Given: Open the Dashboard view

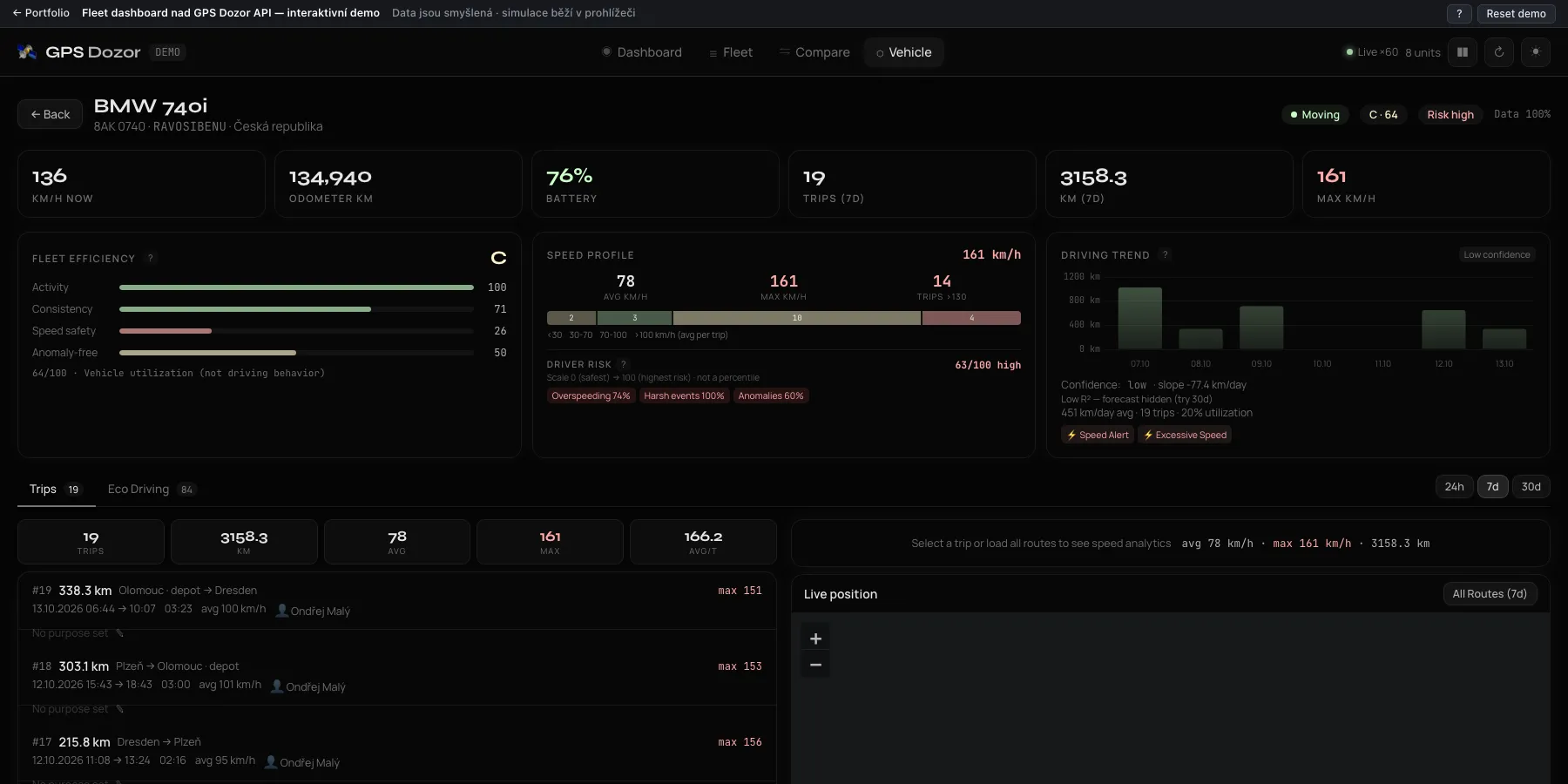Looking at the screenshot, I should 642,52.
